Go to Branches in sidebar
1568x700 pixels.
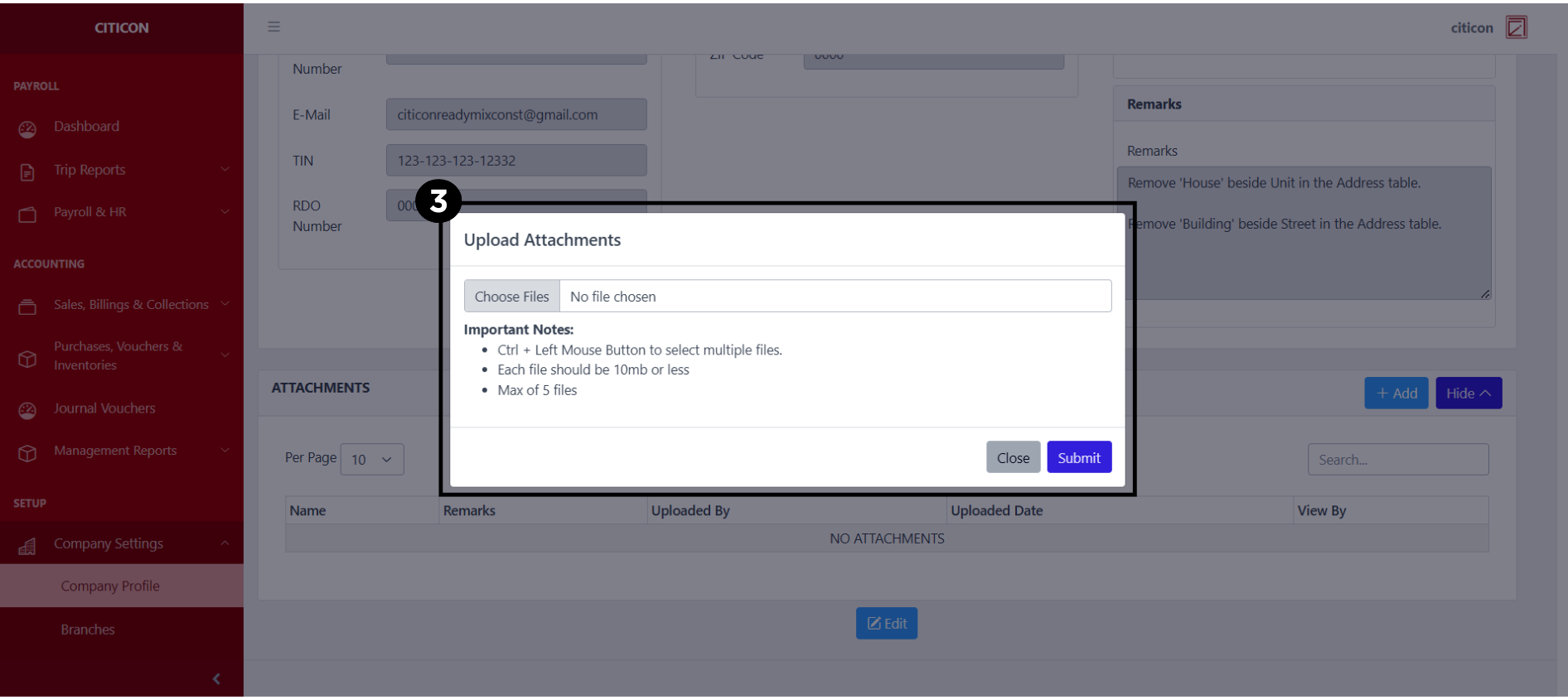click(x=88, y=630)
